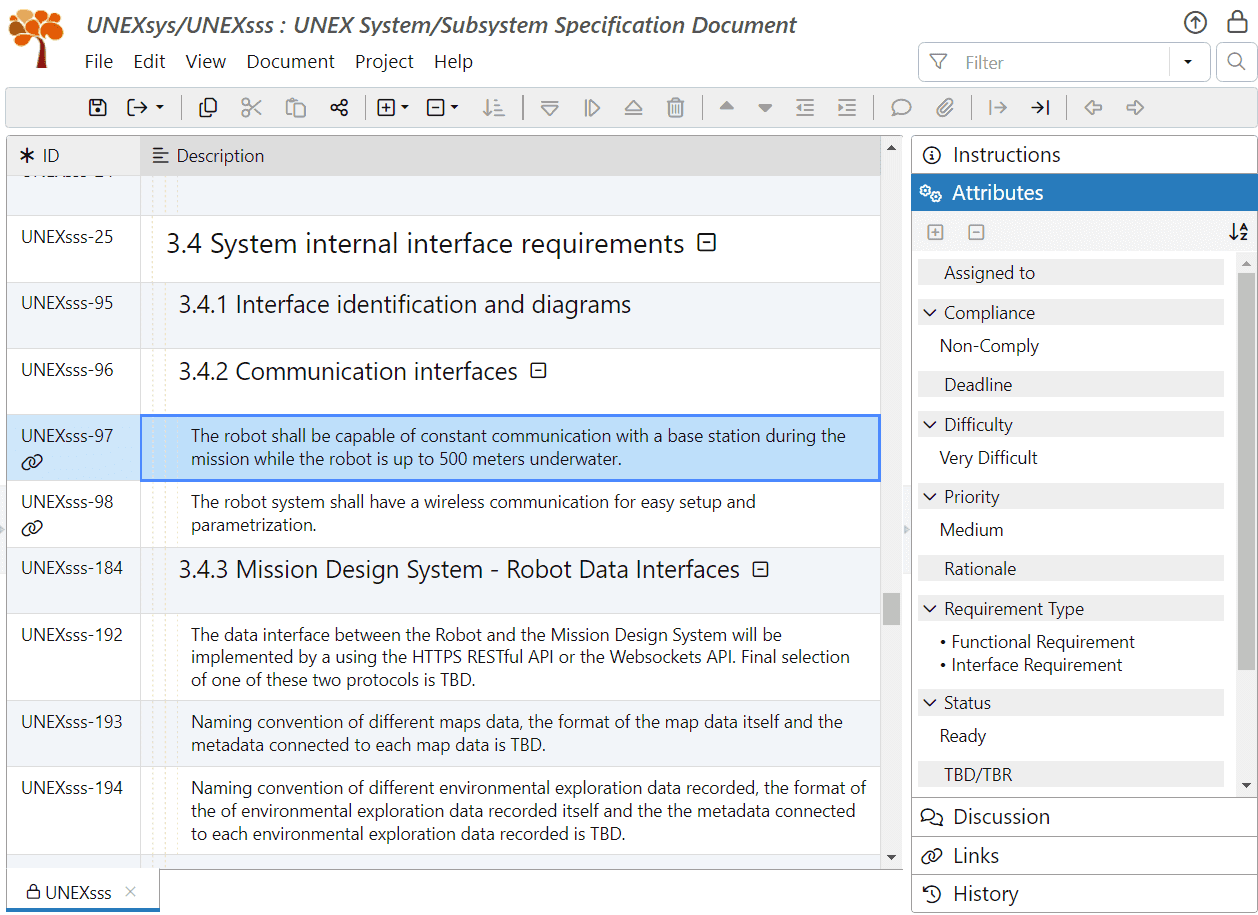This screenshot has width=1258, height=915.
Task: Open the Export dropdown in toolbar
Action: [x=145, y=108]
